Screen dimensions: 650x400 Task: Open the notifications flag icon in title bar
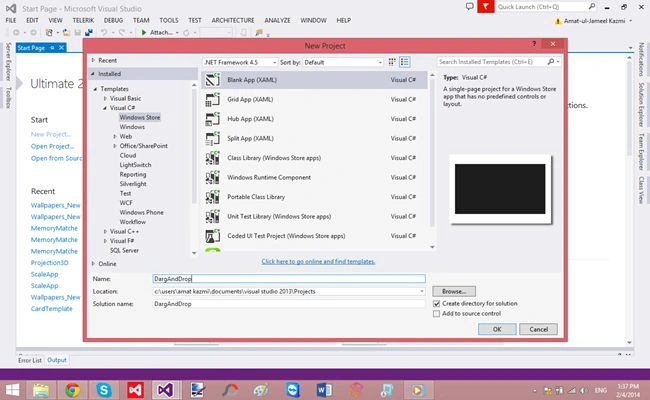coord(485,7)
